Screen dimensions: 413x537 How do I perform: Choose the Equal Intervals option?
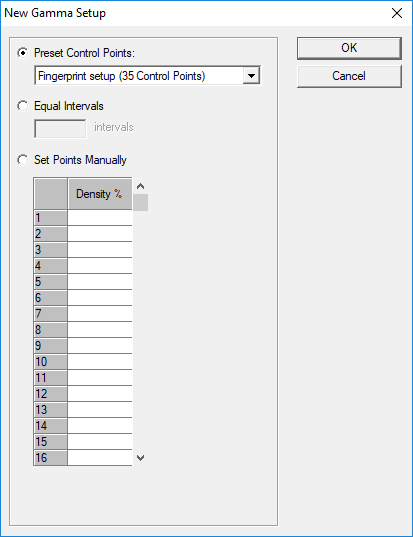[23, 106]
